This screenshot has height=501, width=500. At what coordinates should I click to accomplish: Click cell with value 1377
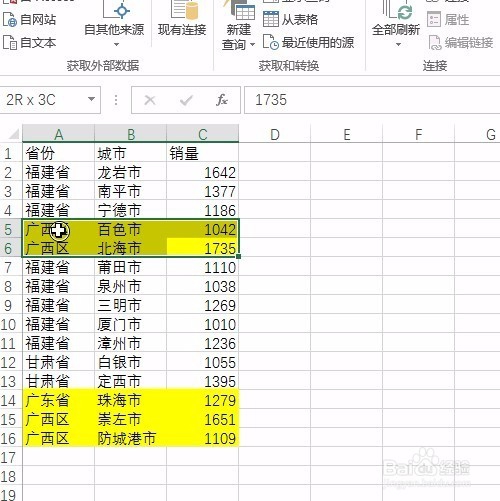(203, 191)
